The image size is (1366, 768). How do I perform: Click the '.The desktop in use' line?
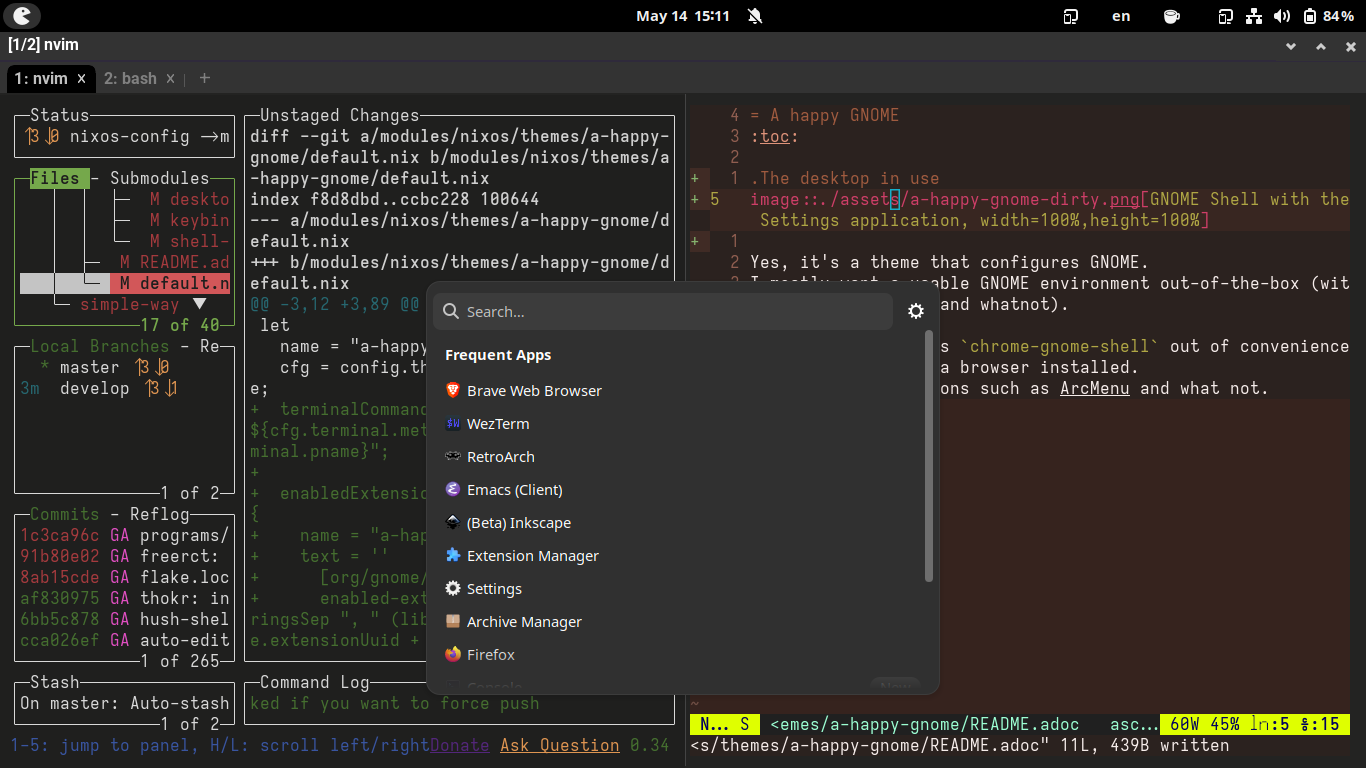(845, 178)
